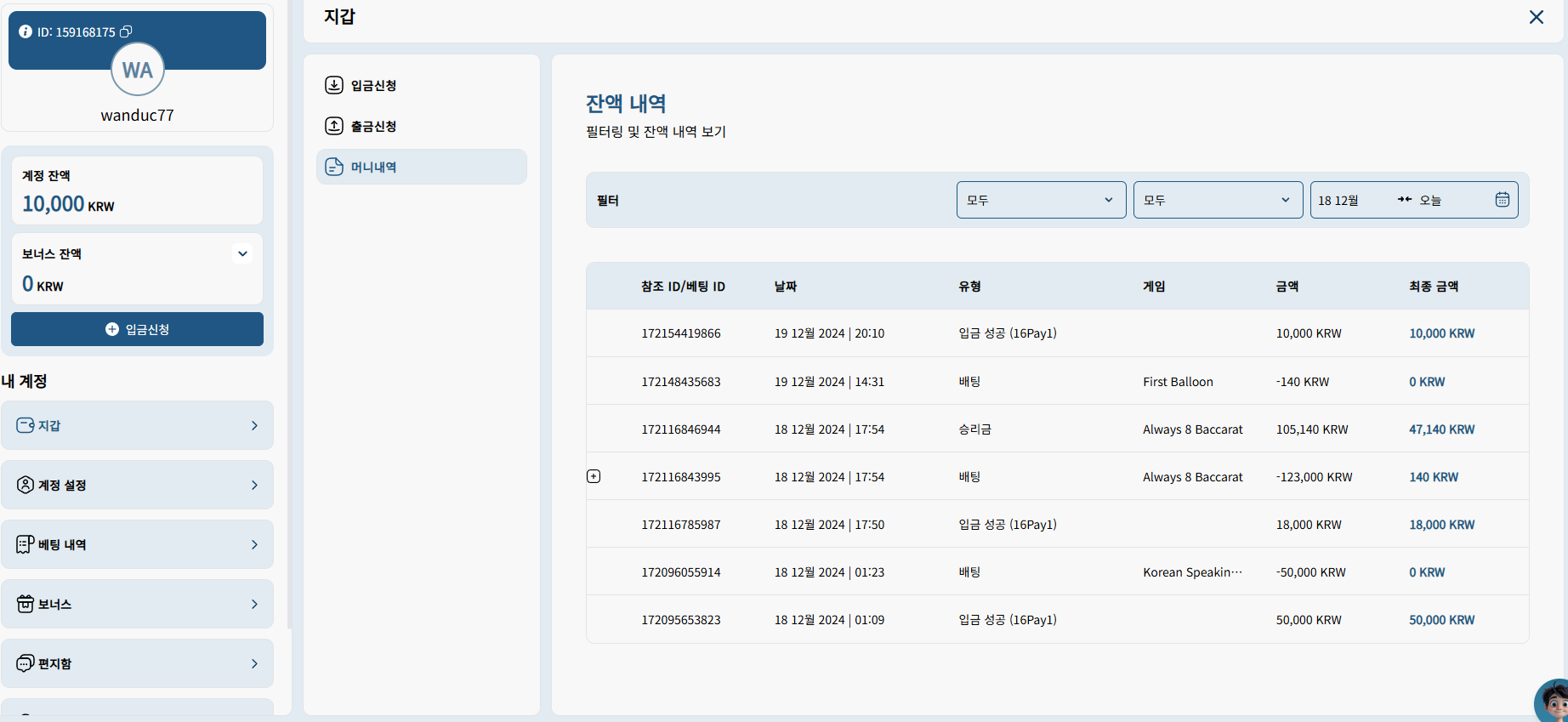Click the 47,140 KRW final amount

click(x=1442, y=429)
